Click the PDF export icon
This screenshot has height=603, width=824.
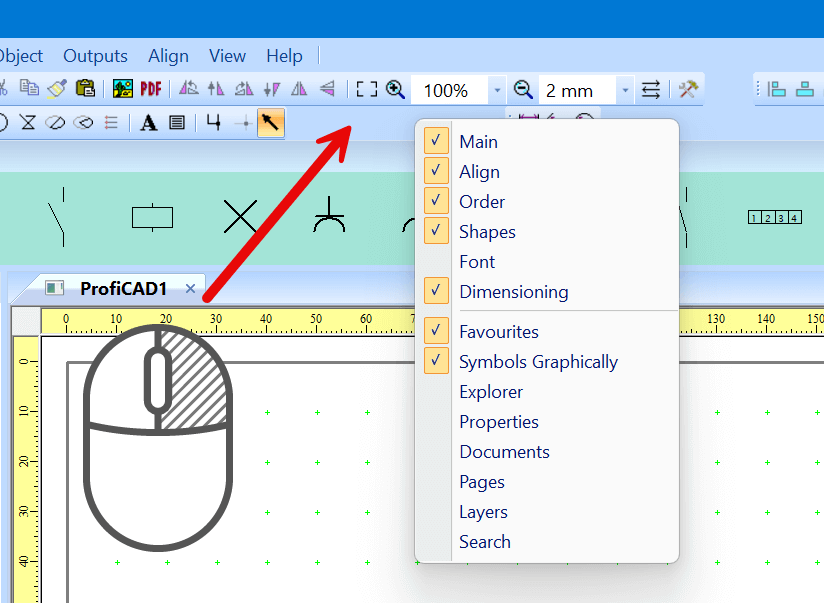coord(150,89)
